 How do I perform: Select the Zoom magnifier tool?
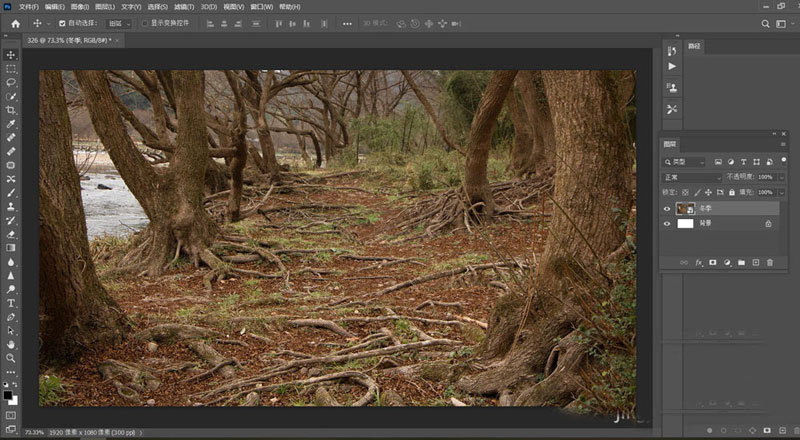coord(11,358)
